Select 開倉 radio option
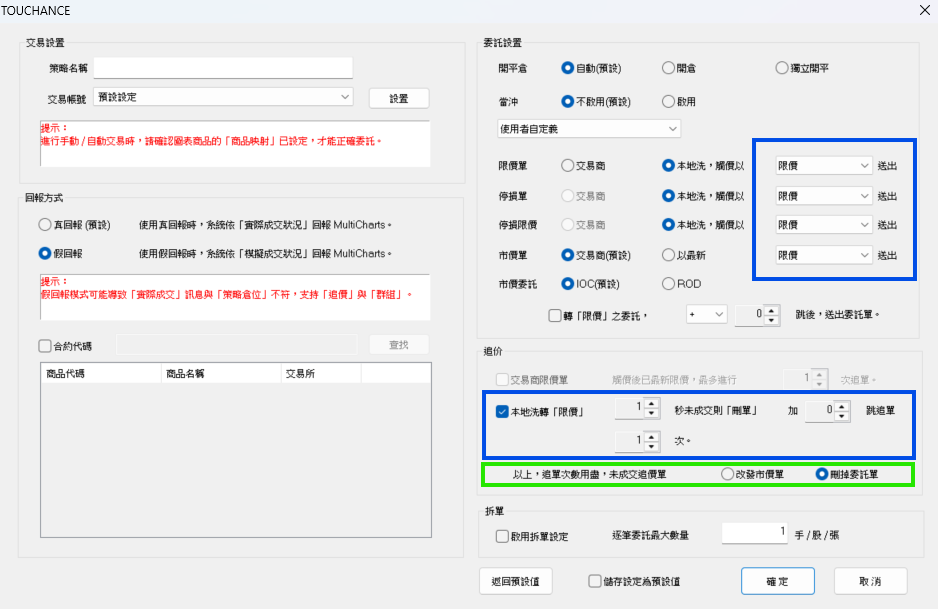The width and height of the screenshot is (938, 609). pos(668,68)
